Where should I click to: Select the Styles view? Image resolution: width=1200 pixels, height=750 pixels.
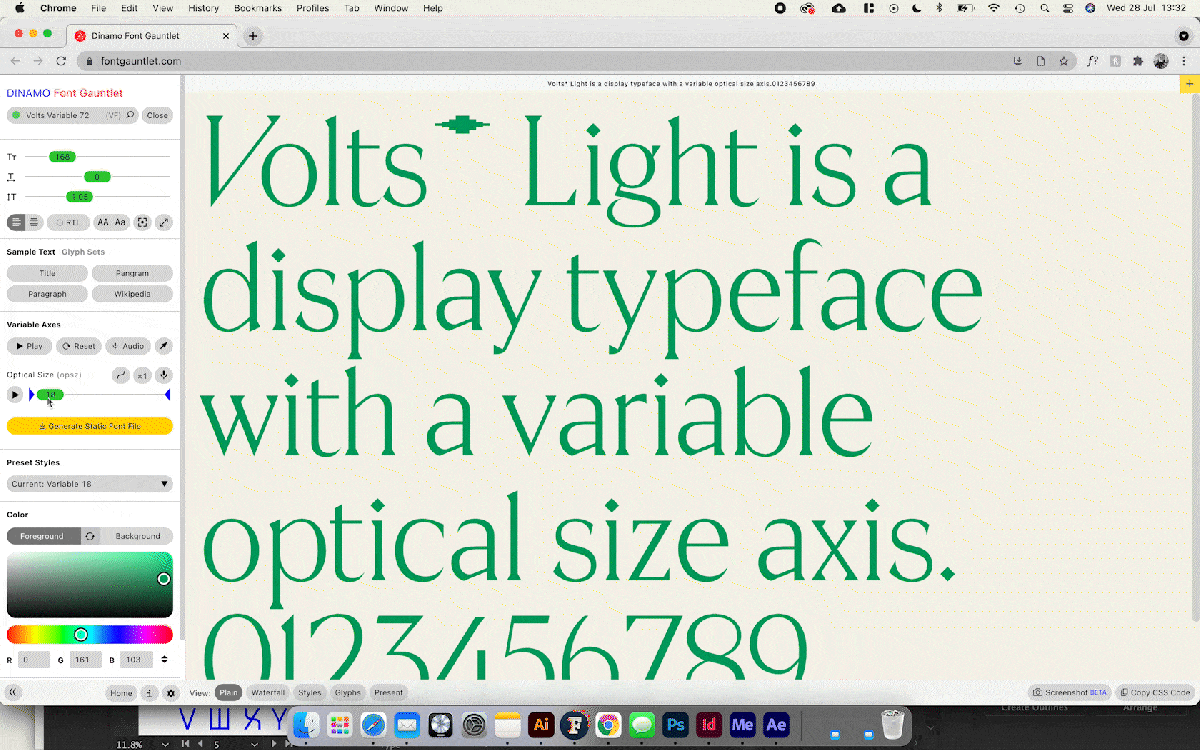pyautogui.click(x=310, y=692)
